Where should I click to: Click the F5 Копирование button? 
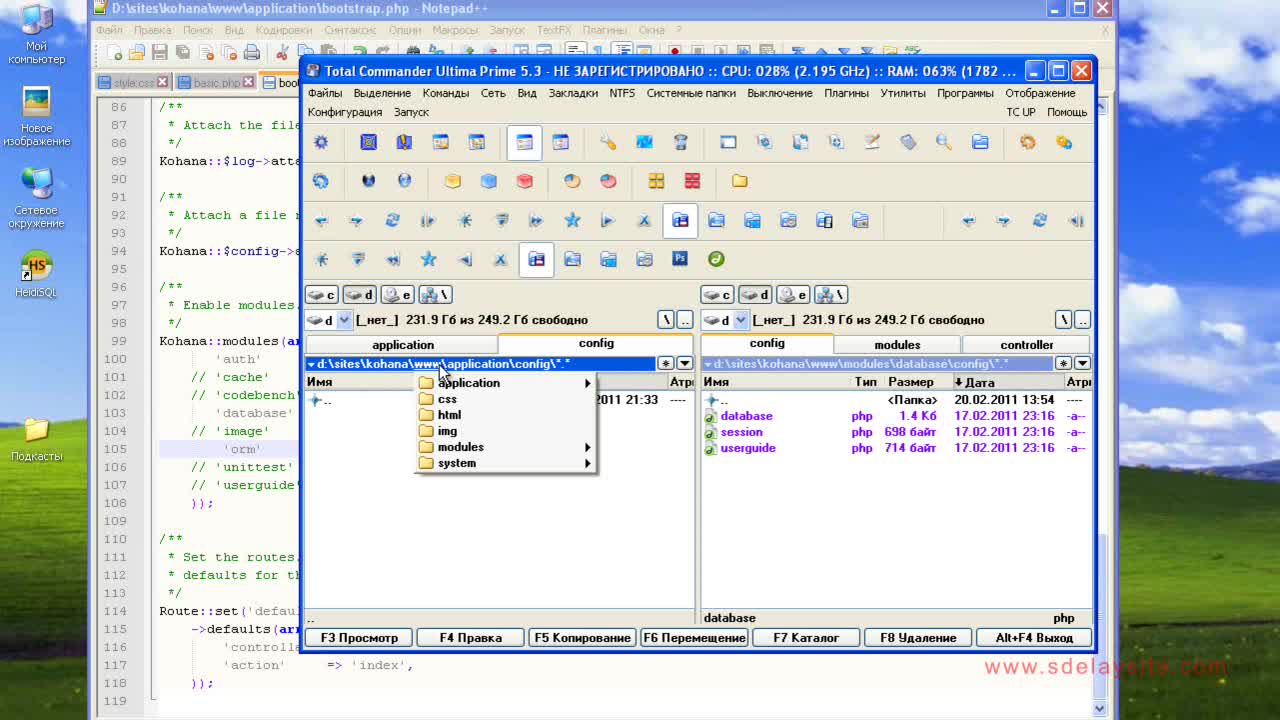[x=583, y=638]
